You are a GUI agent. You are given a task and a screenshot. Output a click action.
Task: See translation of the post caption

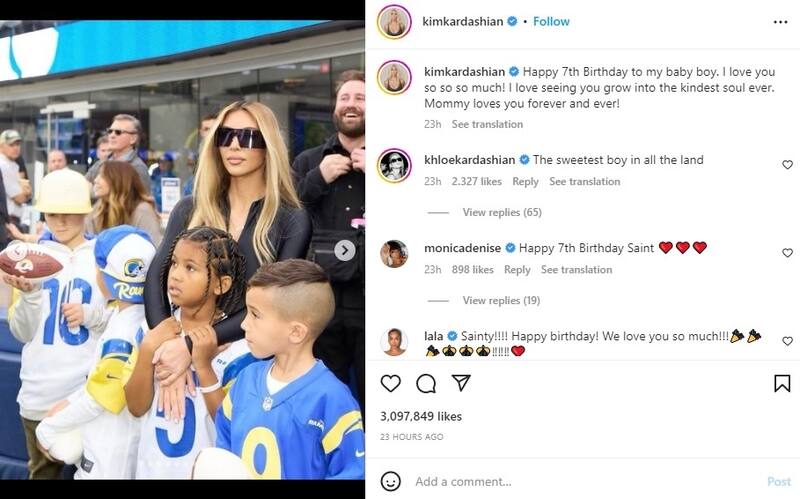point(487,124)
